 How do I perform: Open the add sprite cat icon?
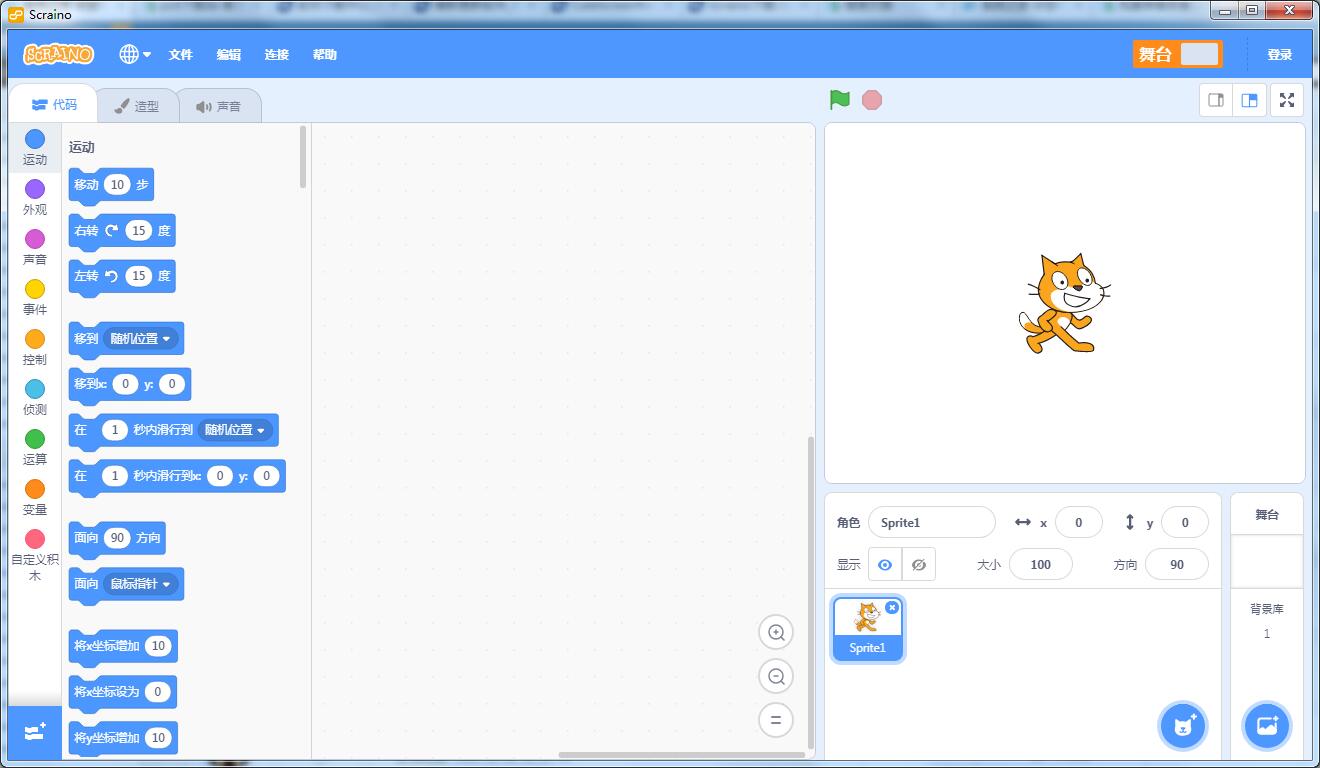1183,726
